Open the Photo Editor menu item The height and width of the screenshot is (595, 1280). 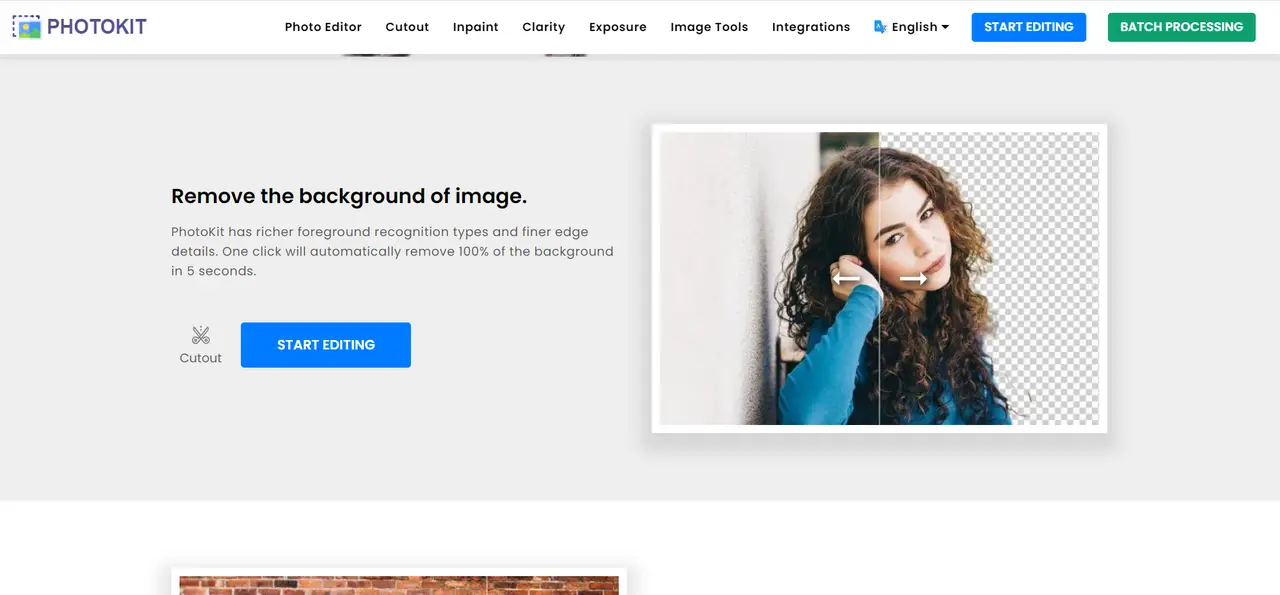pos(323,27)
